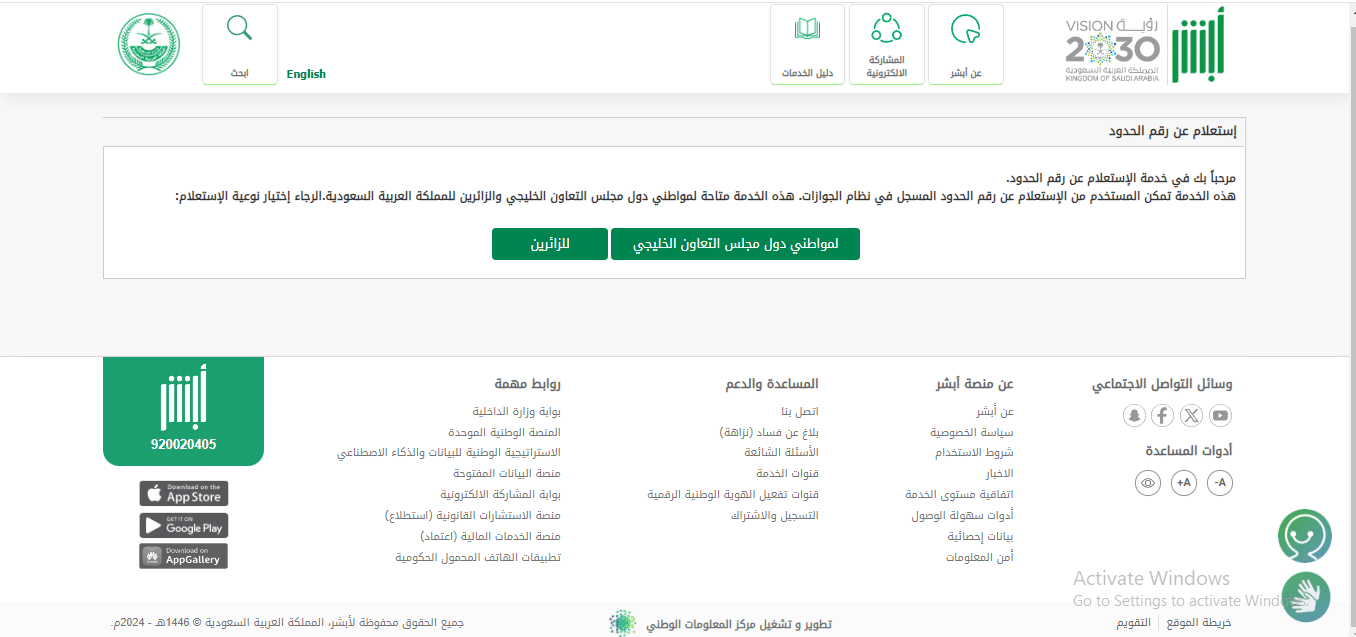Open بوابة المشاركة الالكترونية footer link
Image resolution: width=1356 pixels, height=637 pixels.
tap(501, 495)
